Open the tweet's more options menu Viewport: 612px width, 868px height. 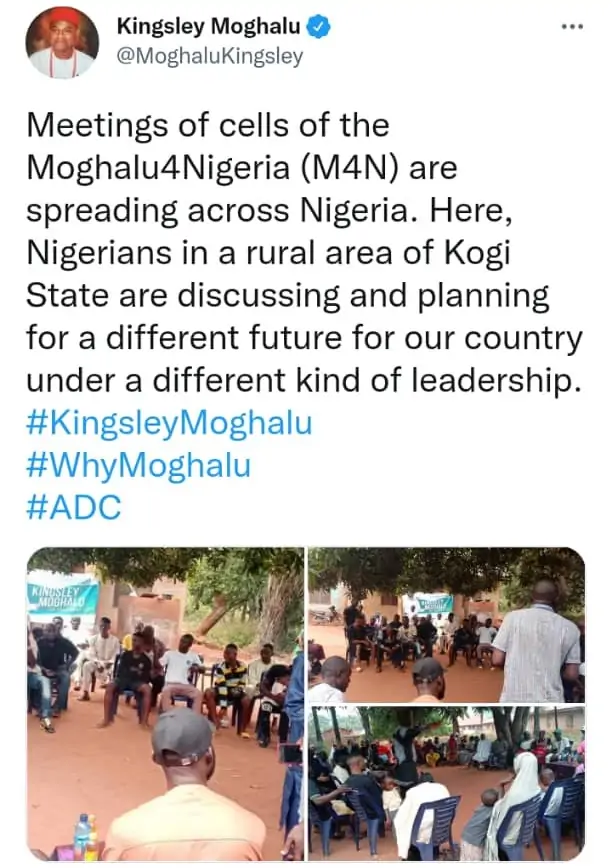point(571,26)
